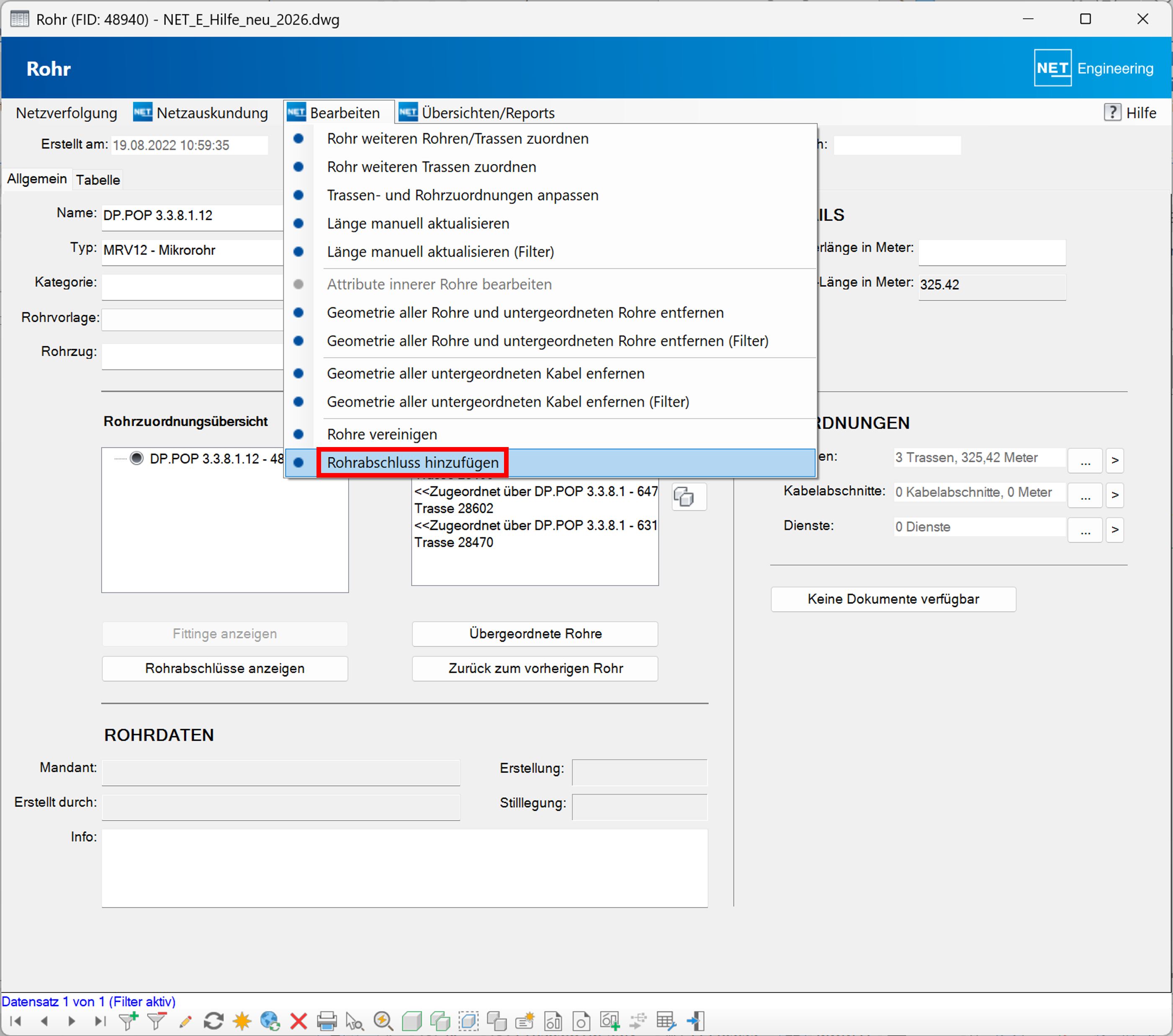Open the ellipsis button for Kabelabschnitte
The width and height of the screenshot is (1173, 1036).
1085,495
